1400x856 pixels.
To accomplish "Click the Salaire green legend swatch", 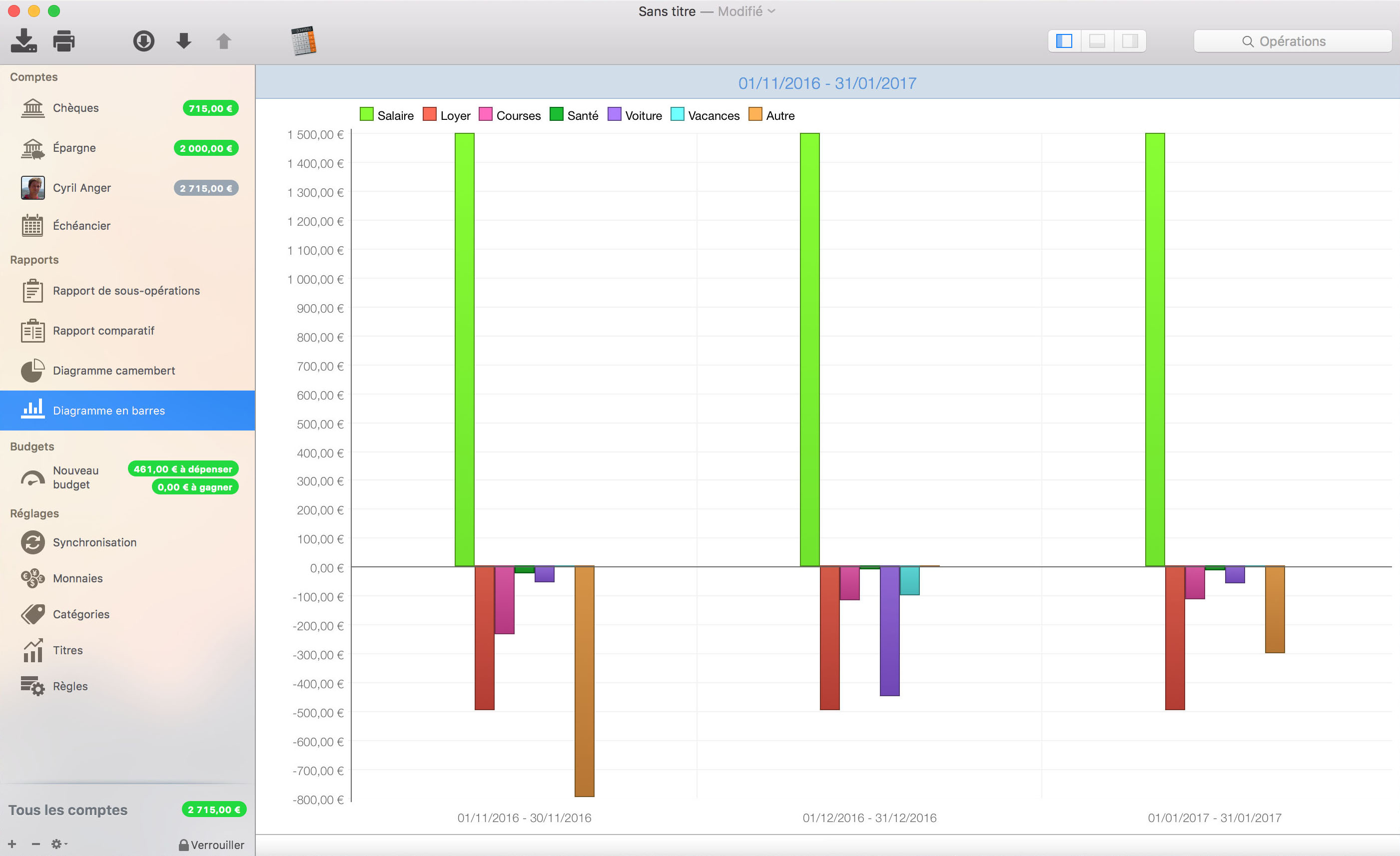I will [366, 115].
